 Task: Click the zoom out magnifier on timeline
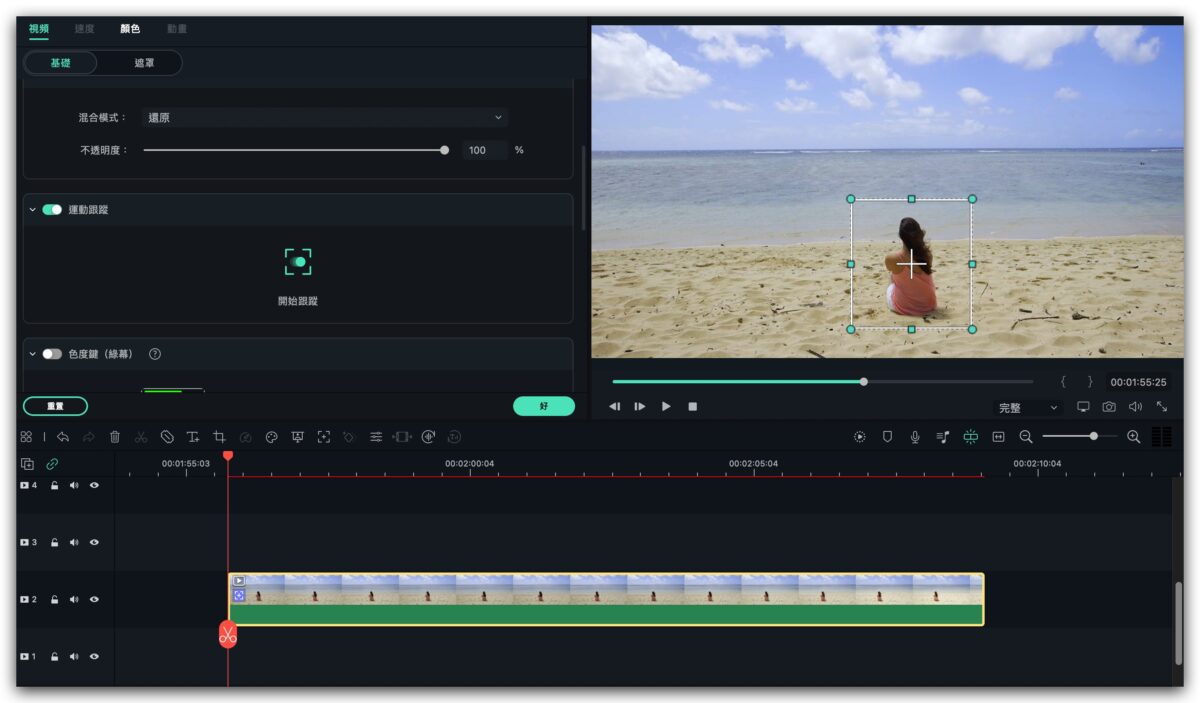click(x=1026, y=437)
